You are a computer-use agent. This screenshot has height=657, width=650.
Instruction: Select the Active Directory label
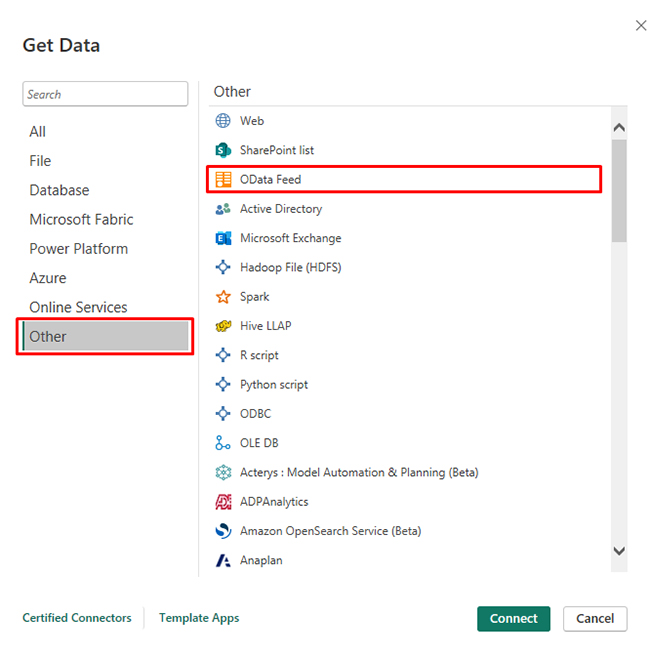(x=281, y=209)
